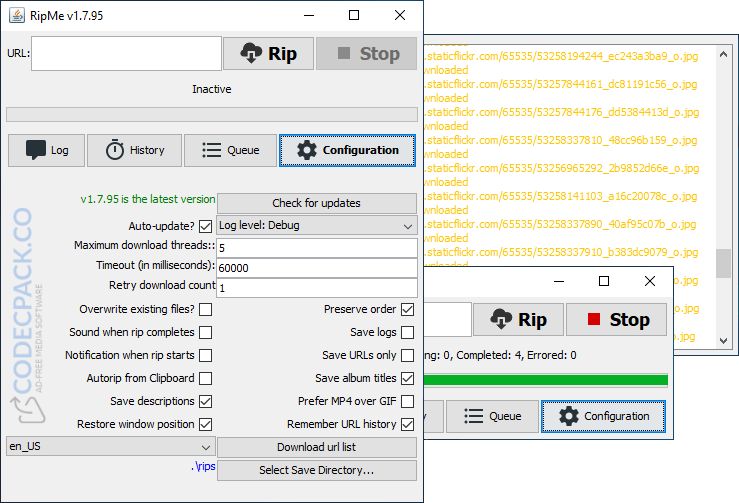Click log entry 53258337890_40af95c07b_o.jpg
Viewport: 739px width, 503px height.
(560, 224)
